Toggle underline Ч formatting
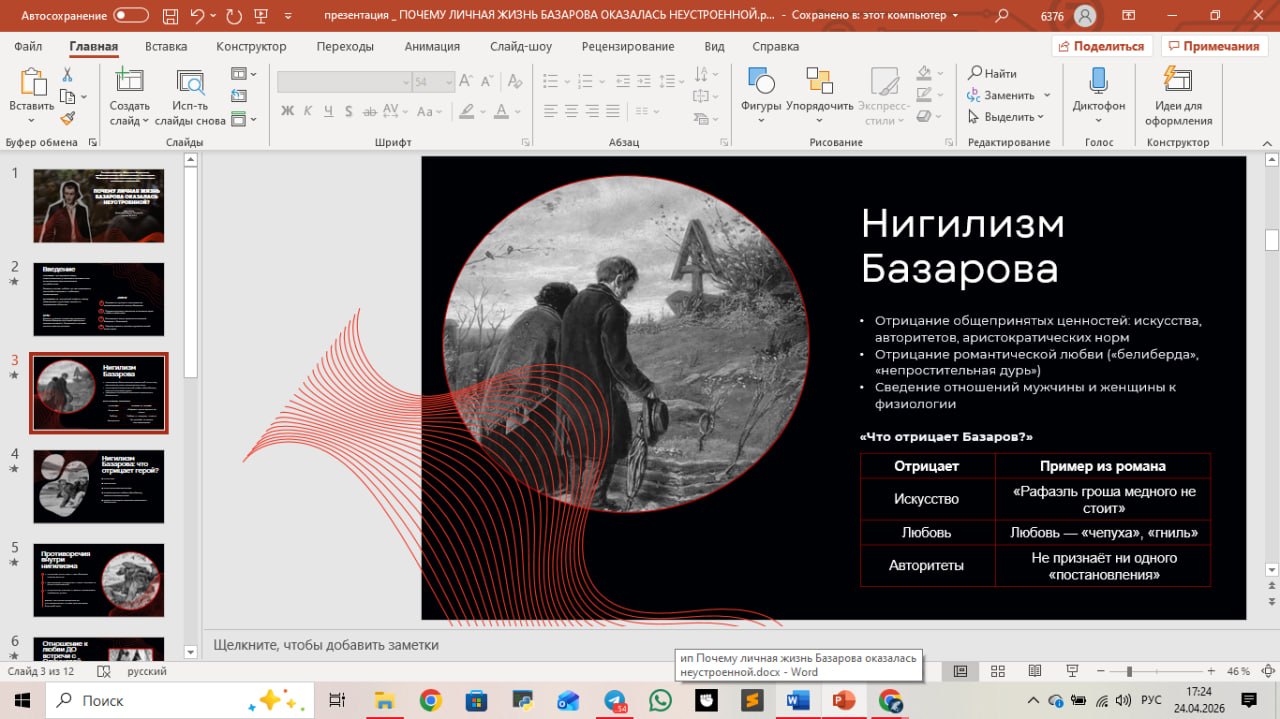Viewport: 1280px width, 719px height. [329, 111]
